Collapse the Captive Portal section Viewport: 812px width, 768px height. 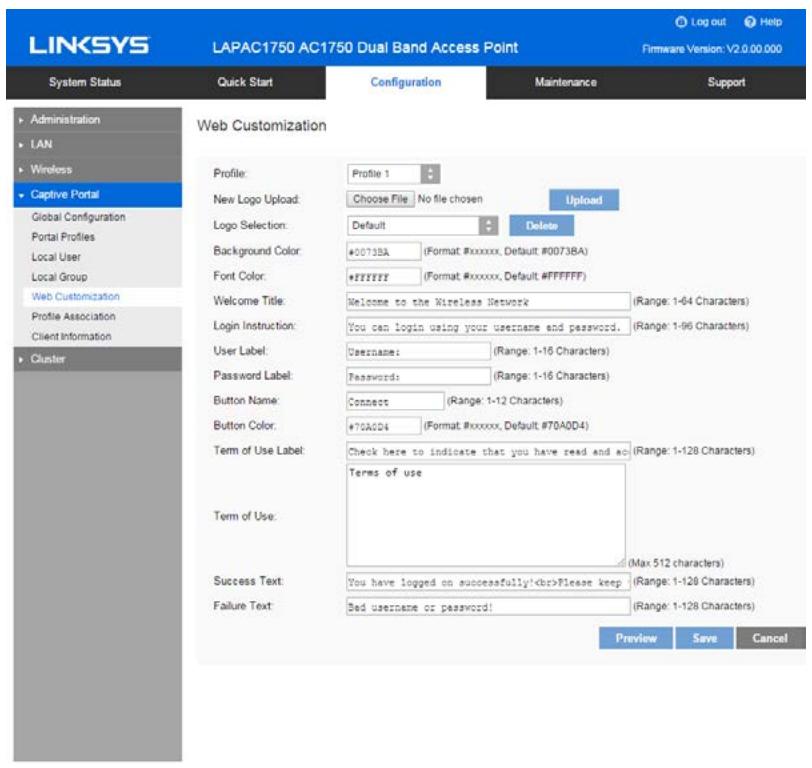point(97,195)
